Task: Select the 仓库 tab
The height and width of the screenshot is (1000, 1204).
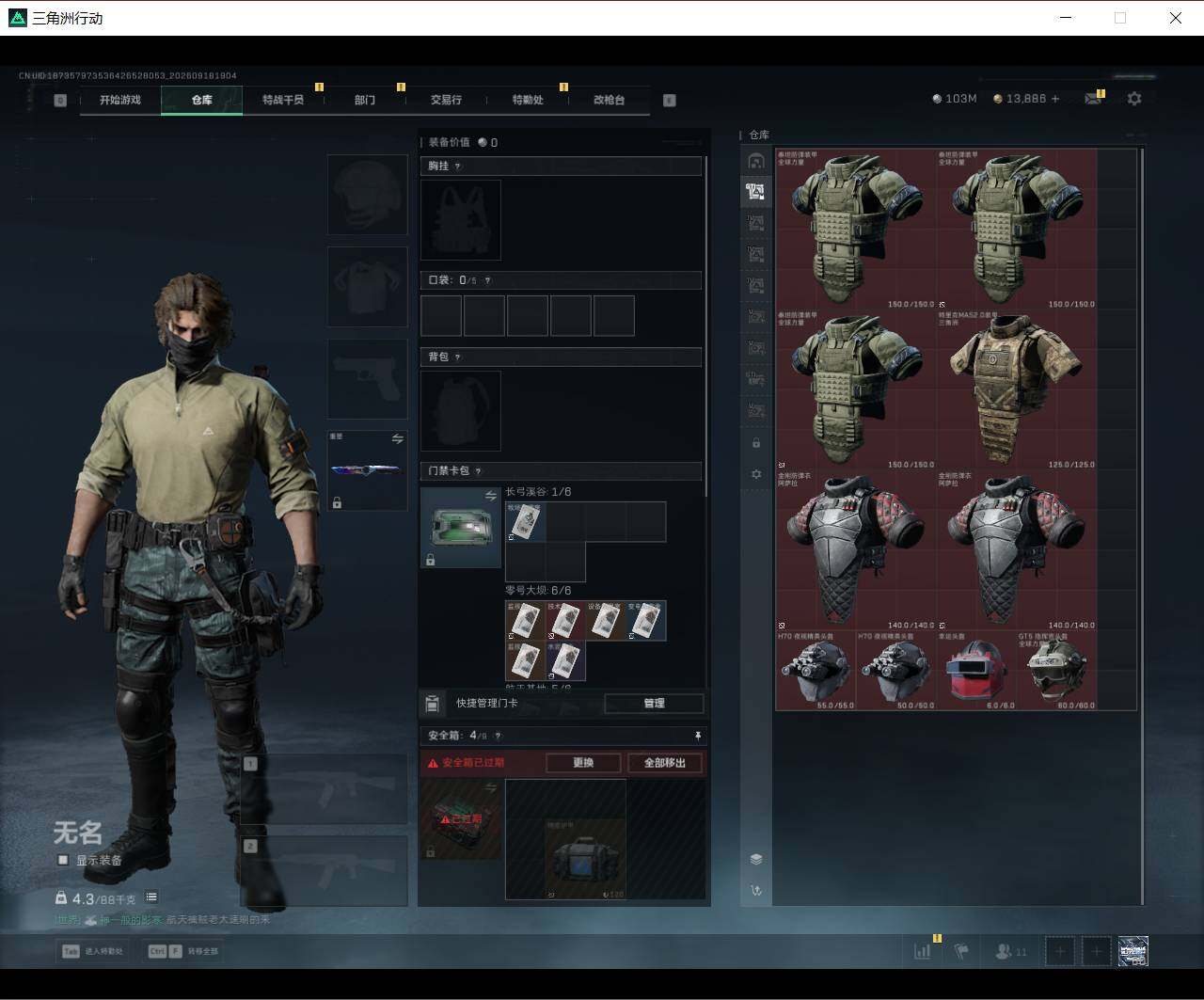Action: pos(202,100)
